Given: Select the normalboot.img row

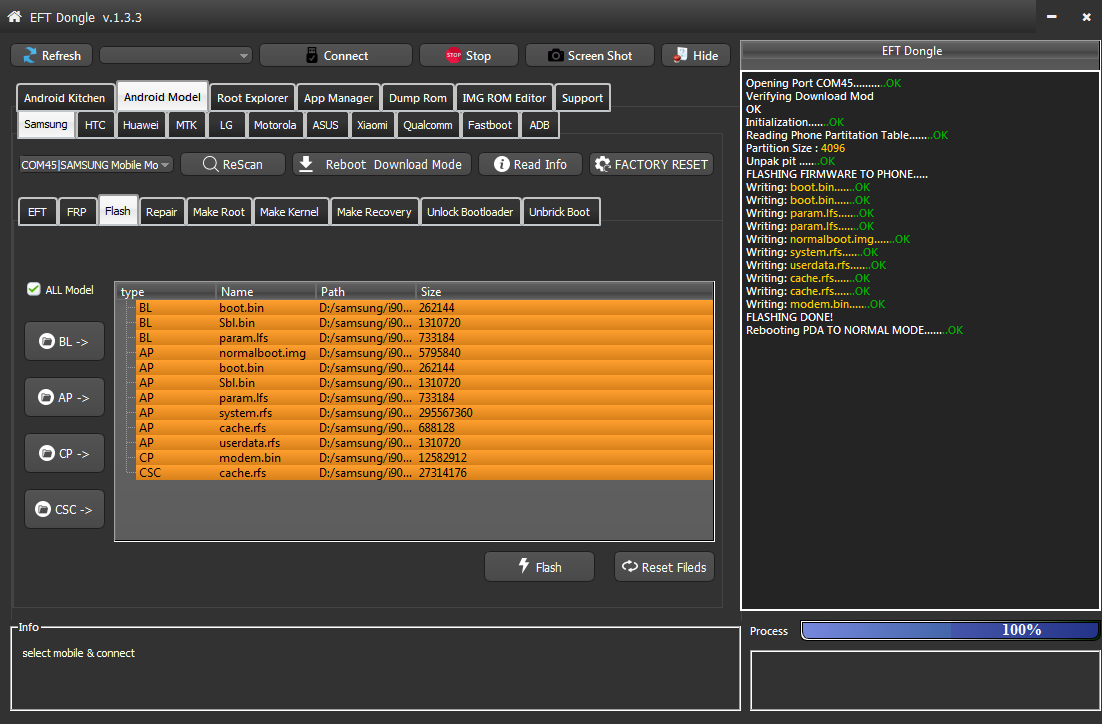Looking at the screenshot, I should 424,353.
